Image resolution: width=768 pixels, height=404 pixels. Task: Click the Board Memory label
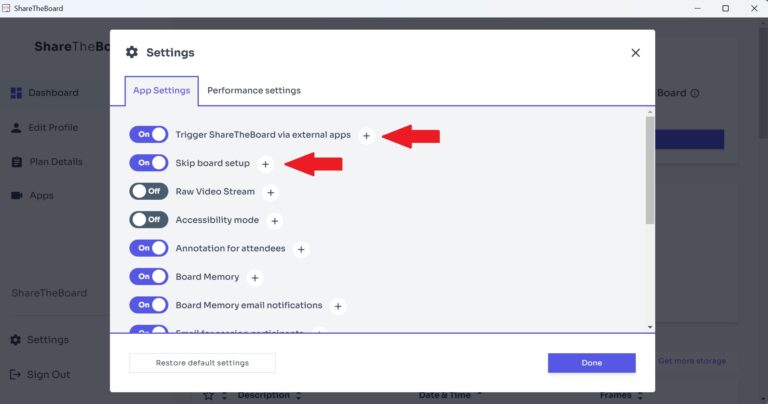[207, 277]
